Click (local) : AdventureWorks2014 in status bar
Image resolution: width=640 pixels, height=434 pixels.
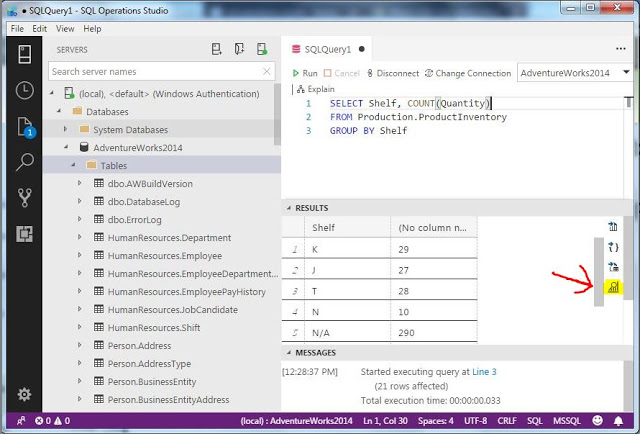point(296,421)
